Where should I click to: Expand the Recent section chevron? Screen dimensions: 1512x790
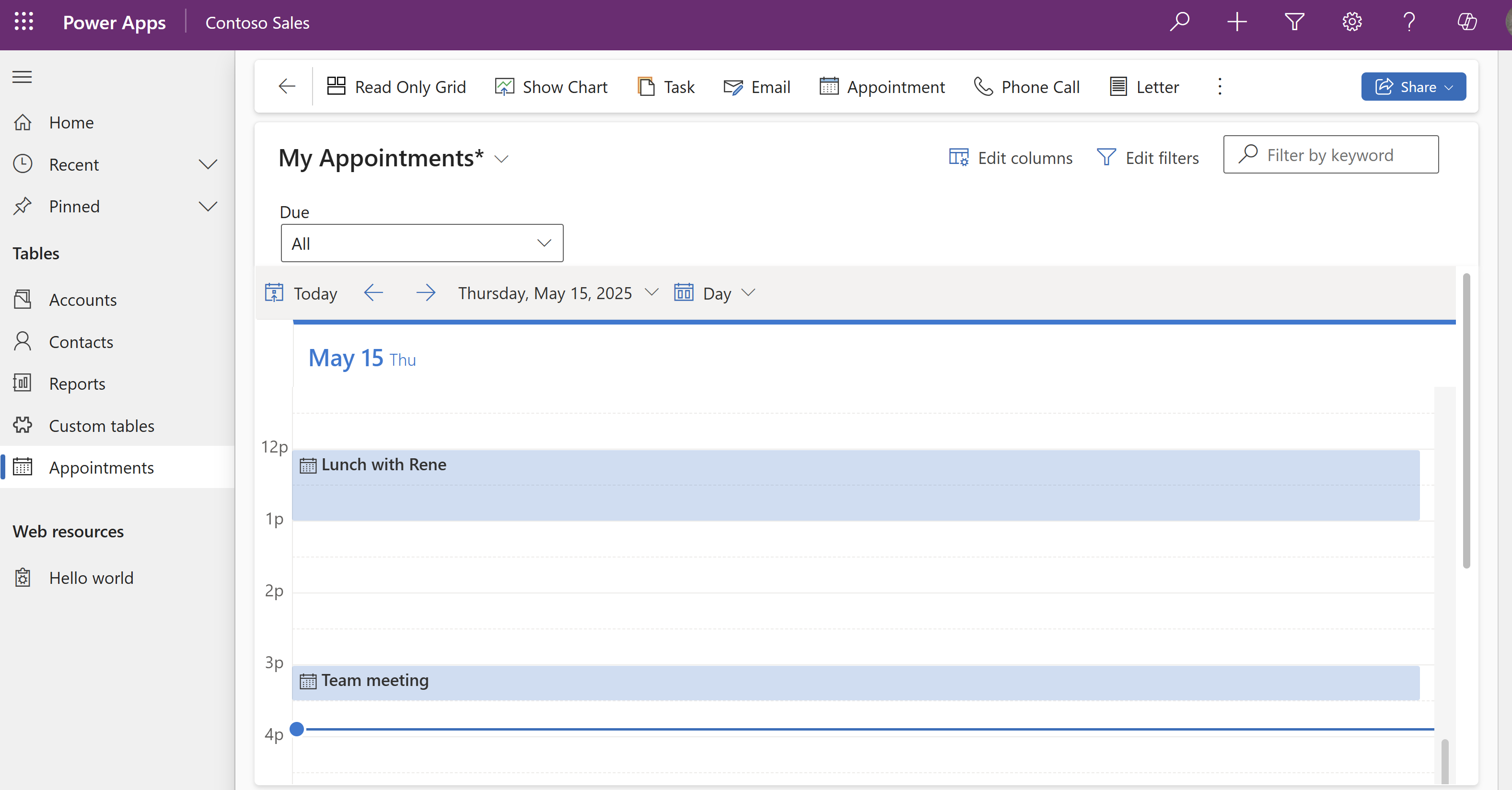208,164
